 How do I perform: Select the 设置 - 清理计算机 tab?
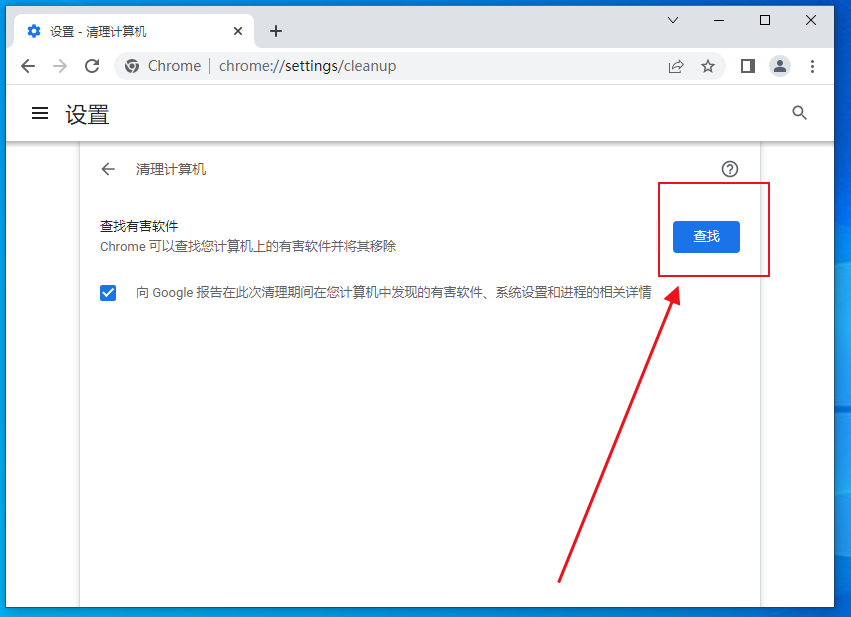coord(133,31)
